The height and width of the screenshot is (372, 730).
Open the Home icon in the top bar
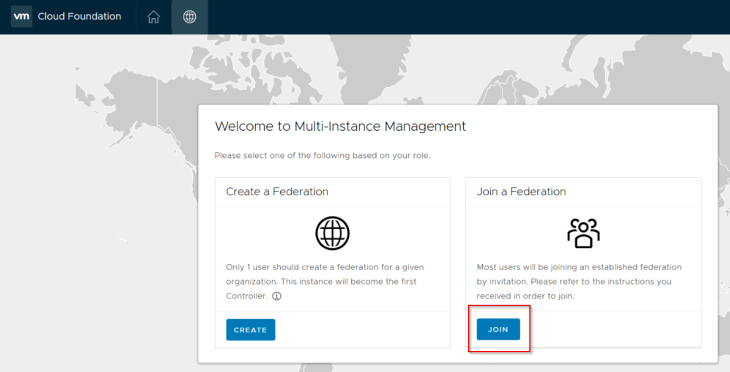[x=154, y=17]
